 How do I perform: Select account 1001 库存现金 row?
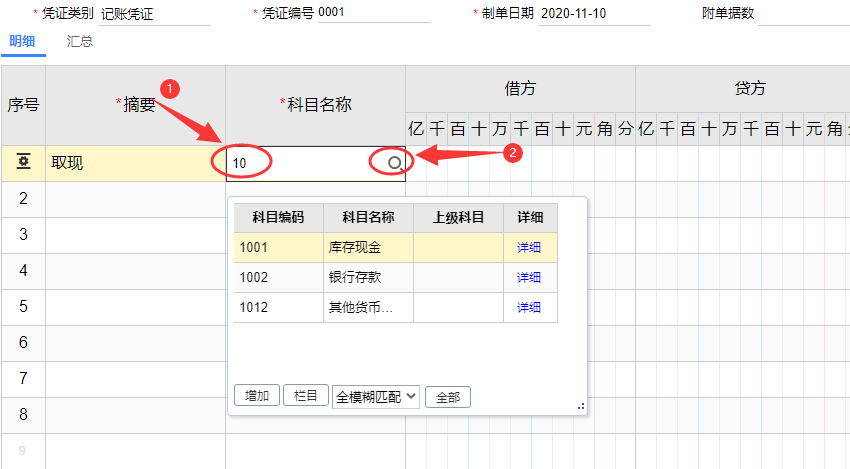(x=396, y=248)
